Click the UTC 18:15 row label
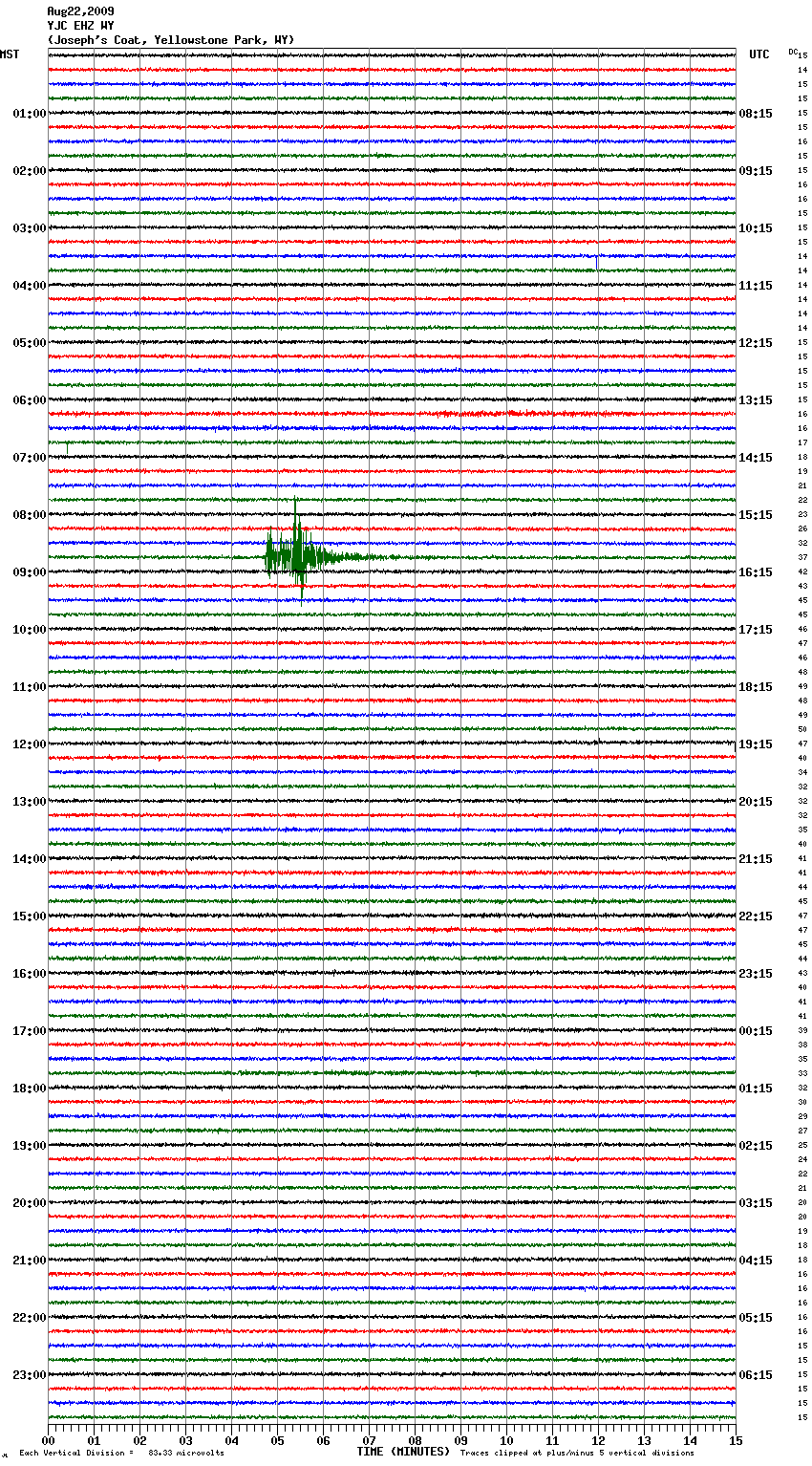The image size is (812, 1466). (x=756, y=687)
